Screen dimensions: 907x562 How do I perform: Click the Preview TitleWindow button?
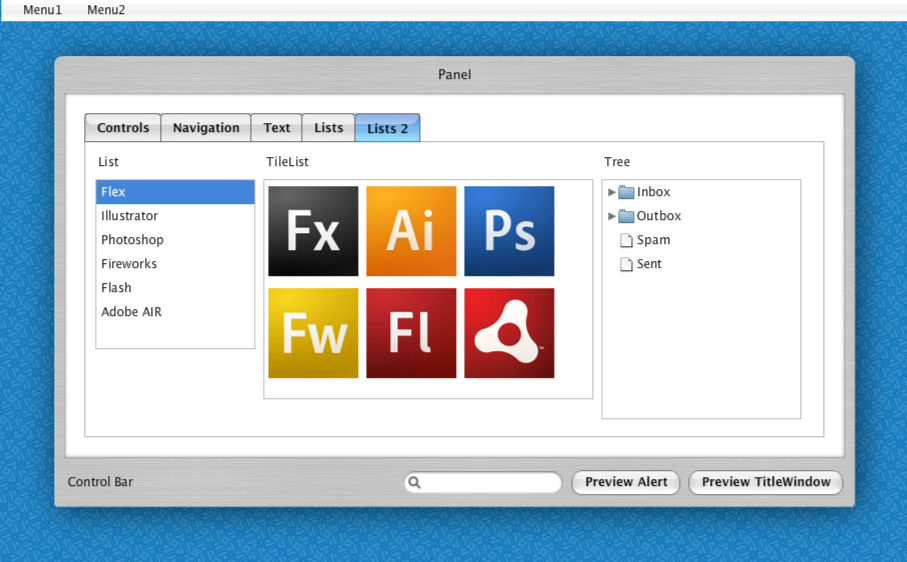click(766, 482)
